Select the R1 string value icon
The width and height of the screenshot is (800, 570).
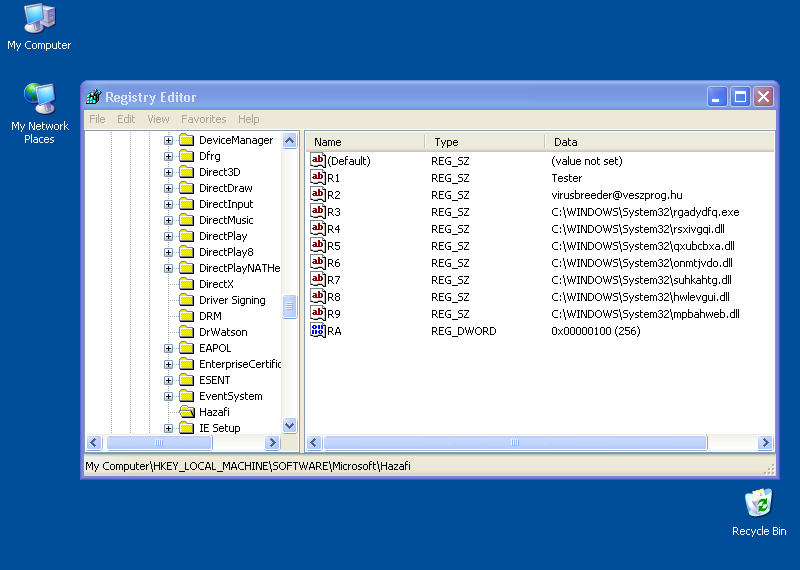tap(317, 178)
